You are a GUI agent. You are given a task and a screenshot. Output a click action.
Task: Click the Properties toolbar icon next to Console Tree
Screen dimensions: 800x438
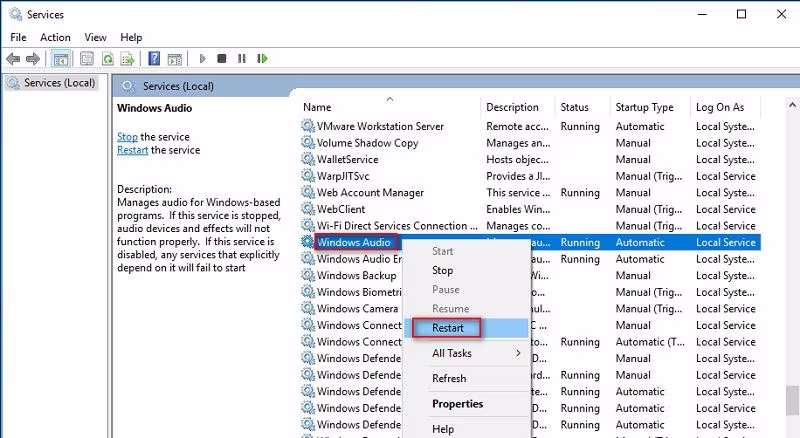87,59
